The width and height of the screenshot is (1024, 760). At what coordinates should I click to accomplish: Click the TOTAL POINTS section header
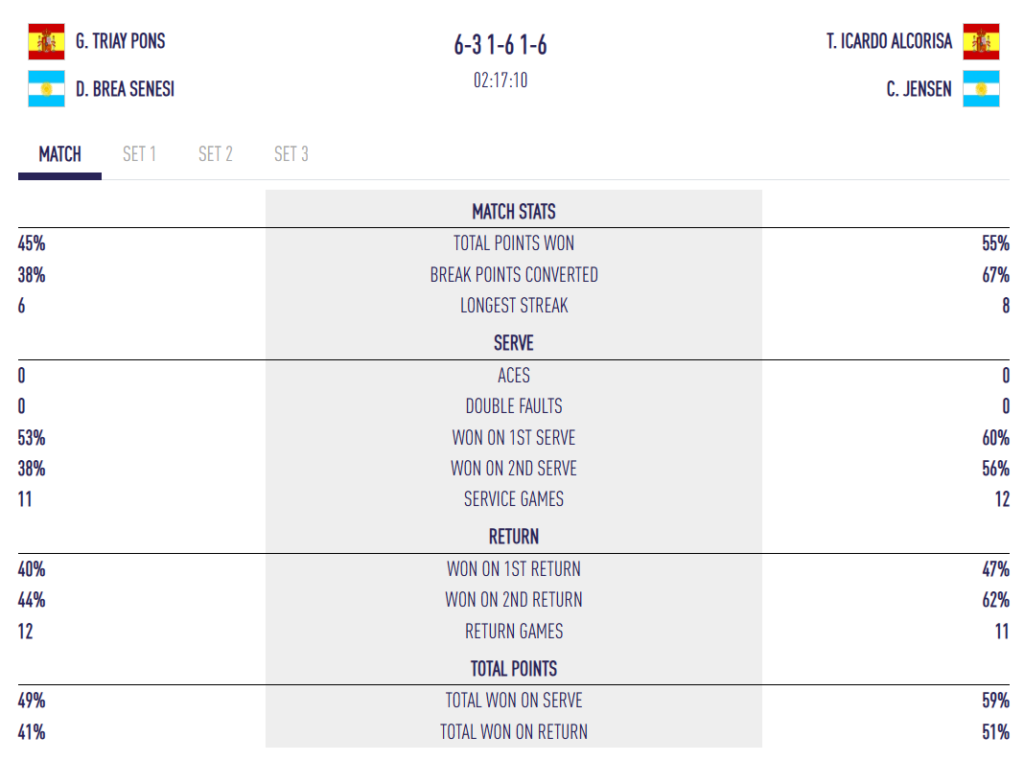point(514,669)
